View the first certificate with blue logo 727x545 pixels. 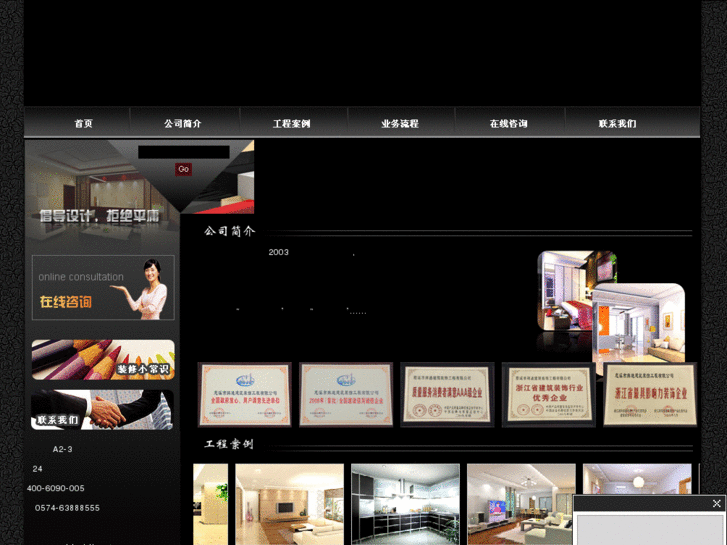tap(245, 395)
